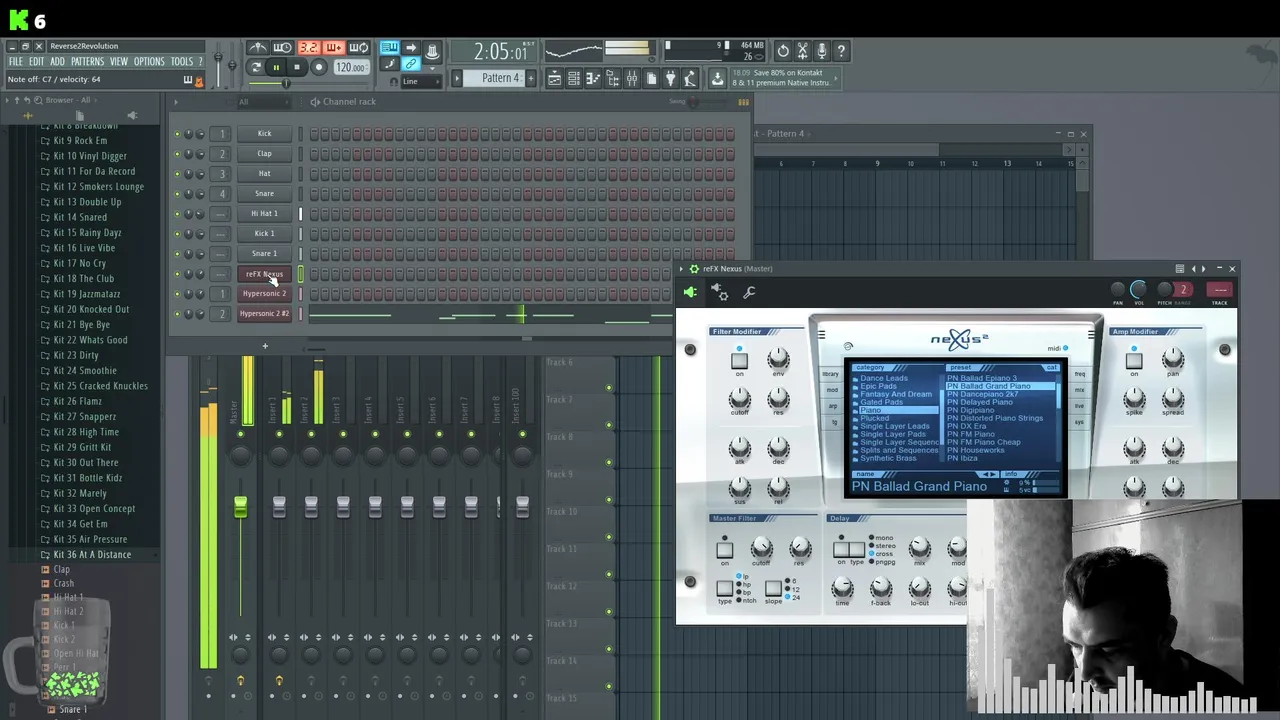
Task: Adjust the Master mixer fader
Action: tap(240, 508)
